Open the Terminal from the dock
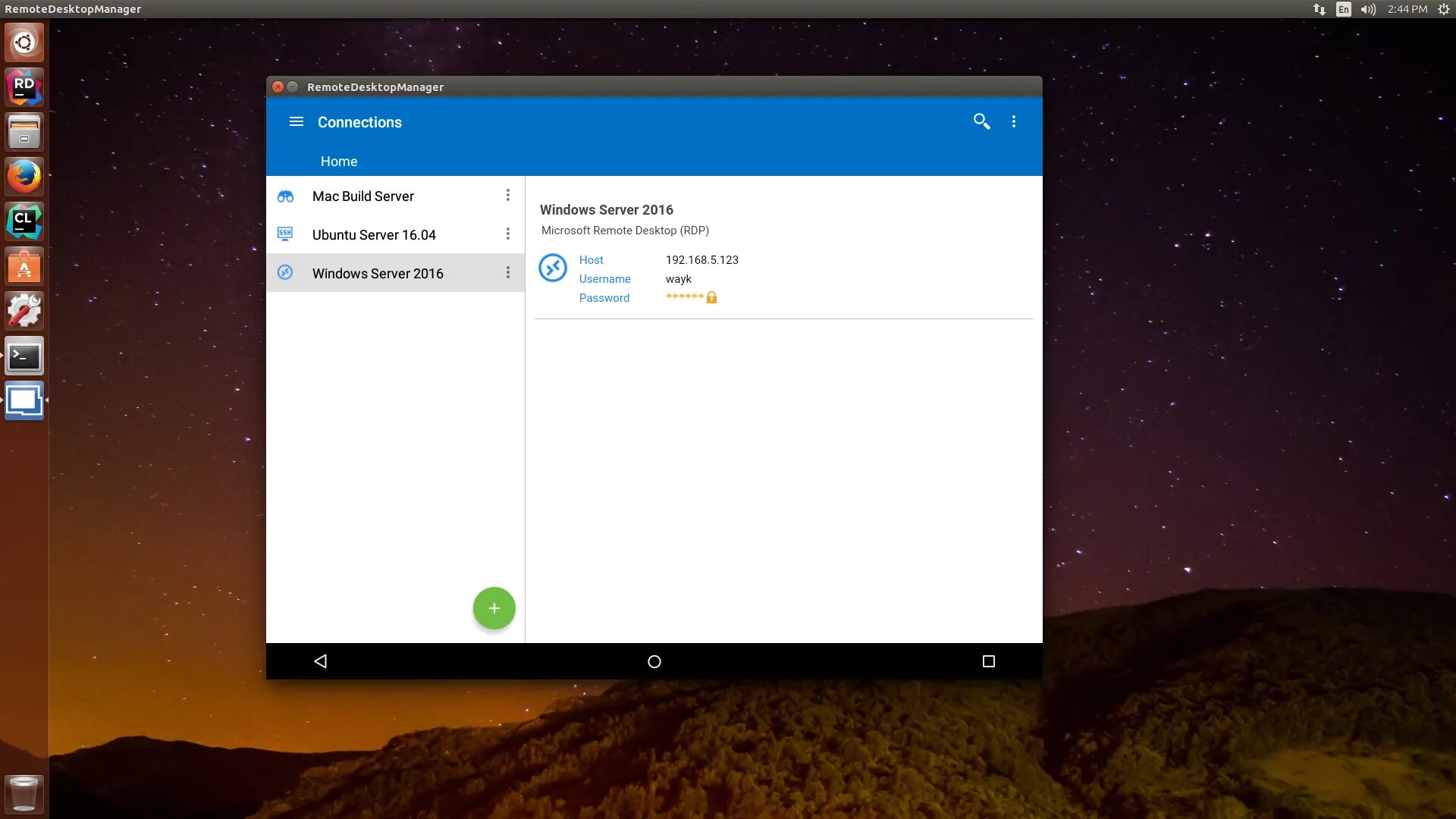This screenshot has width=1456, height=819. tap(24, 356)
